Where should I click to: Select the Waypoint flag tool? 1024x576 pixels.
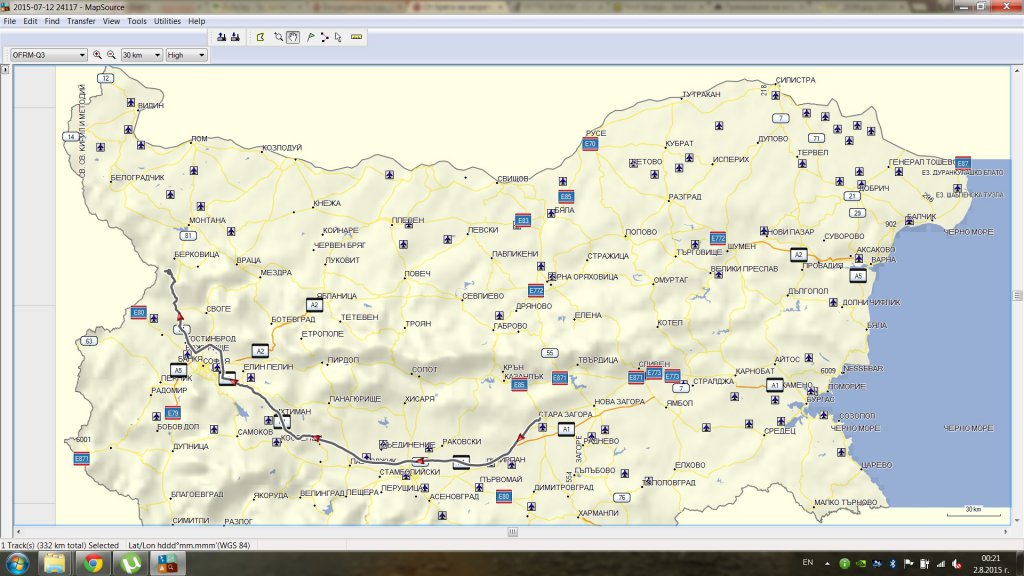310,37
